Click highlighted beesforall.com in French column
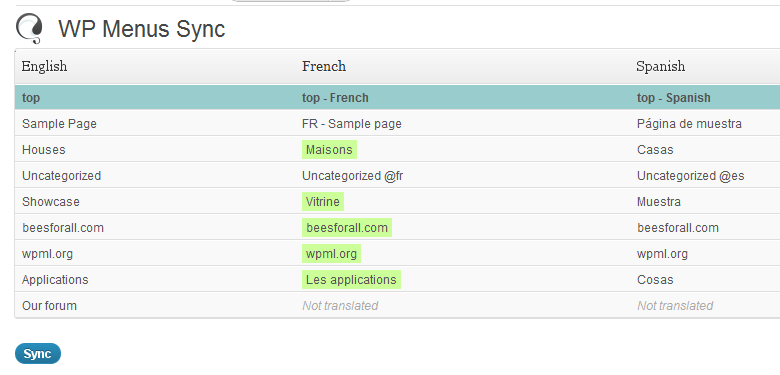 point(347,228)
